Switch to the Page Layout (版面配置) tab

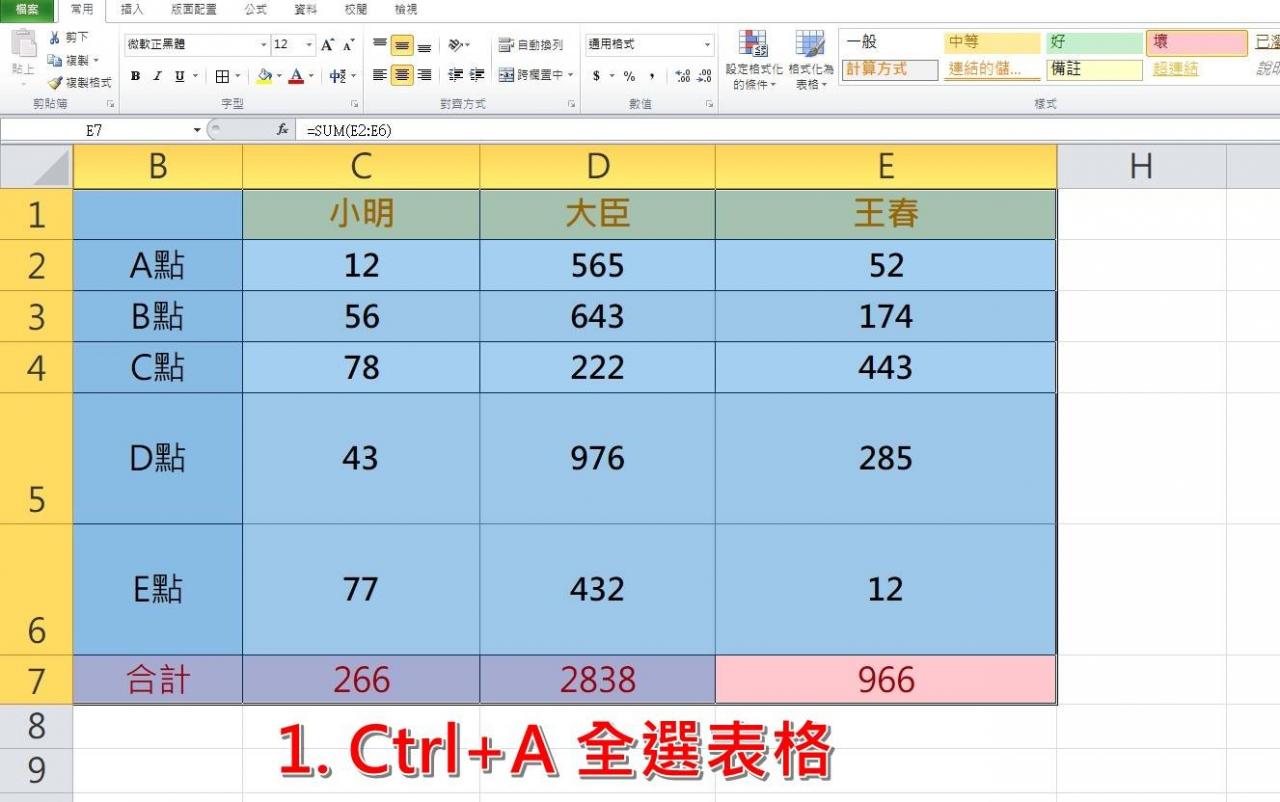pos(193,9)
